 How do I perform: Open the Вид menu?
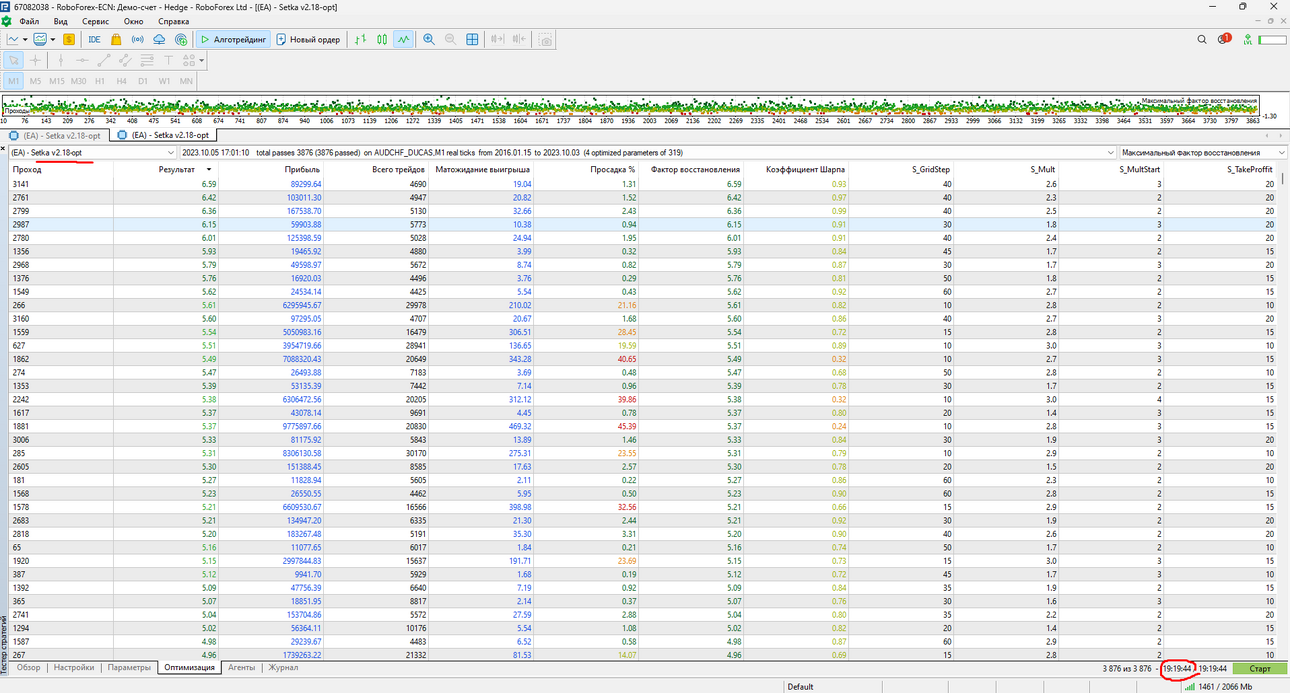[61, 21]
